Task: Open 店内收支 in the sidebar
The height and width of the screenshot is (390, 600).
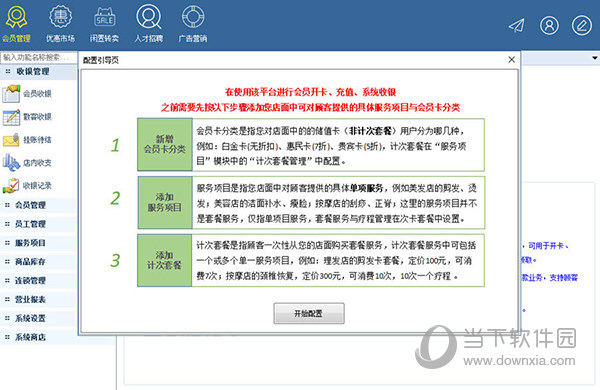Action: tap(28, 163)
